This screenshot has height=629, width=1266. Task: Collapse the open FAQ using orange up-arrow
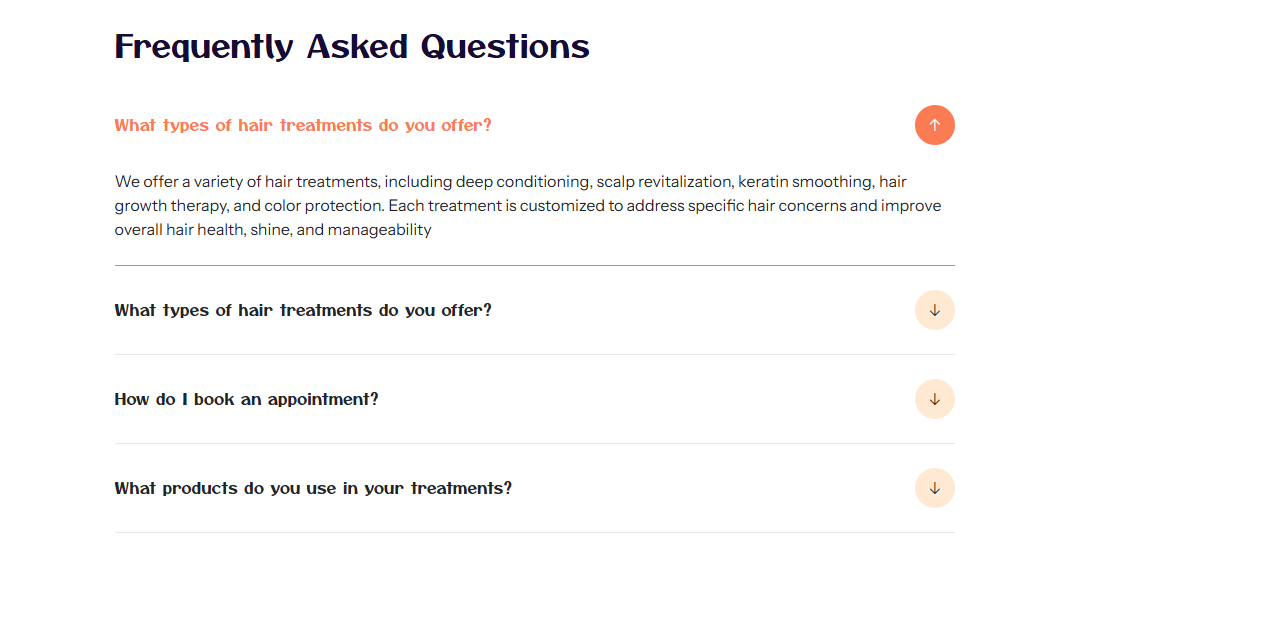tap(934, 125)
